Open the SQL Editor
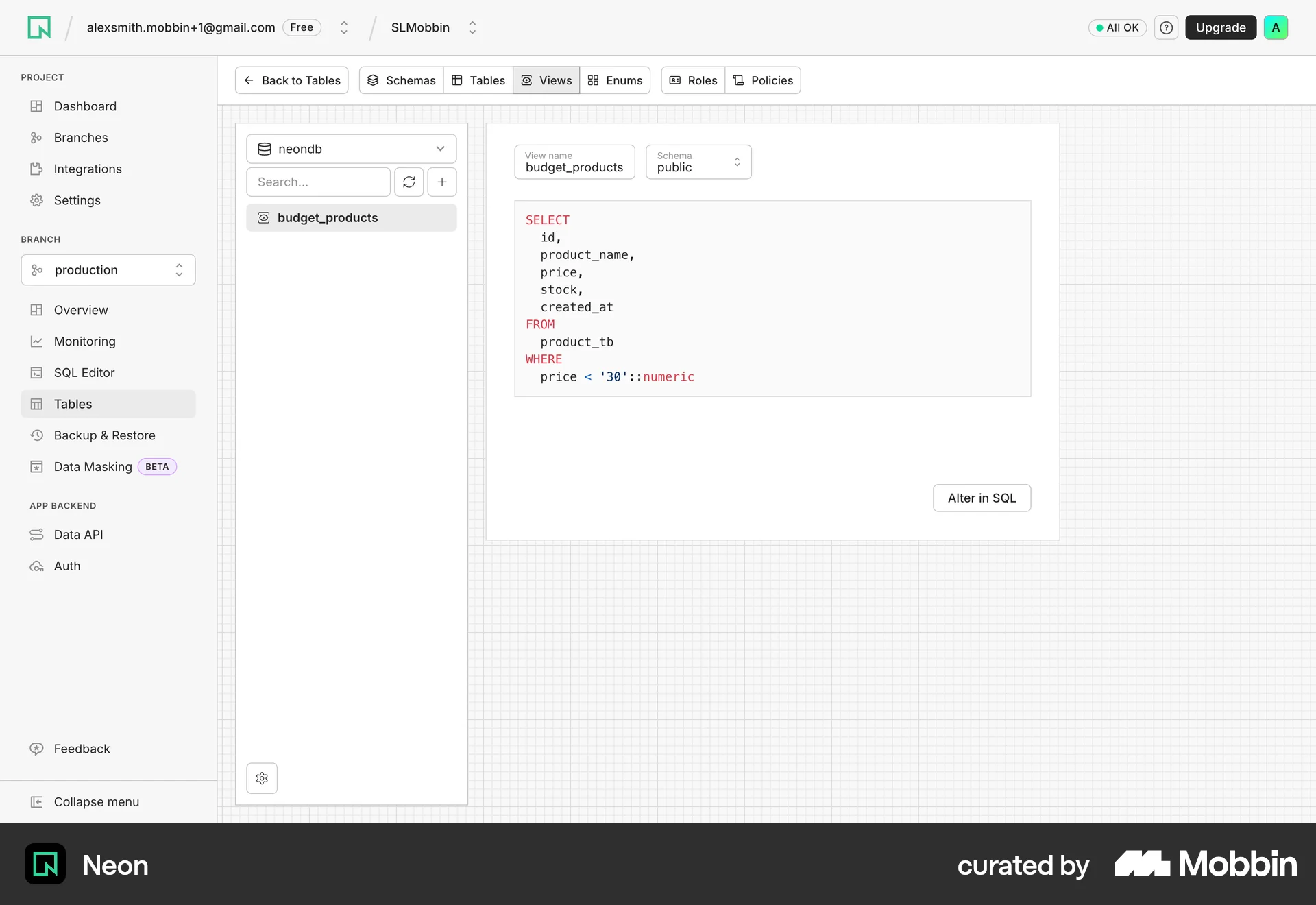 [108, 373]
